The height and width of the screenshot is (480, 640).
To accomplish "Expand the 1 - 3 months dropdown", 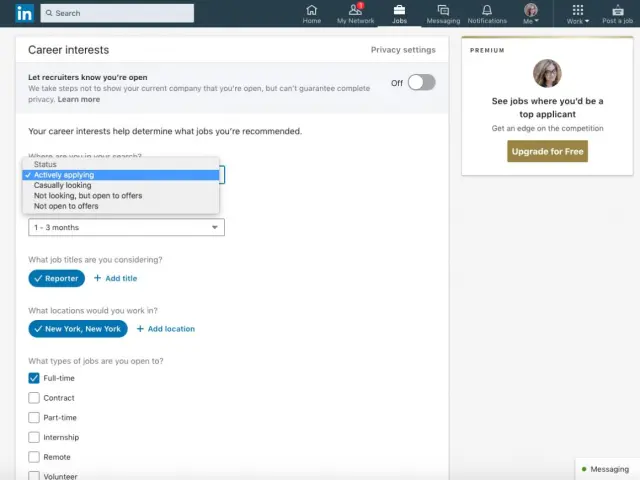I will (126, 228).
